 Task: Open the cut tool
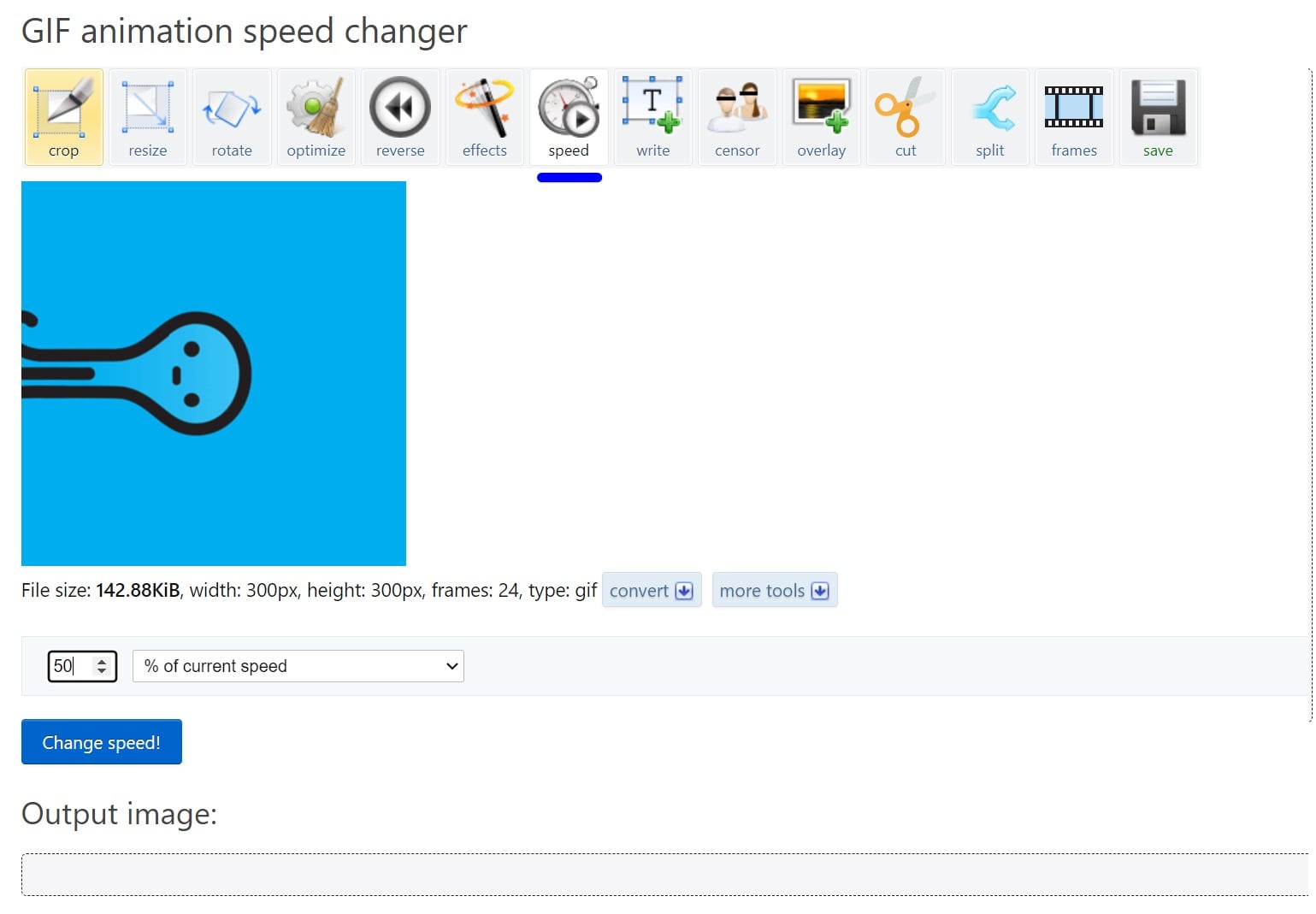(x=906, y=117)
